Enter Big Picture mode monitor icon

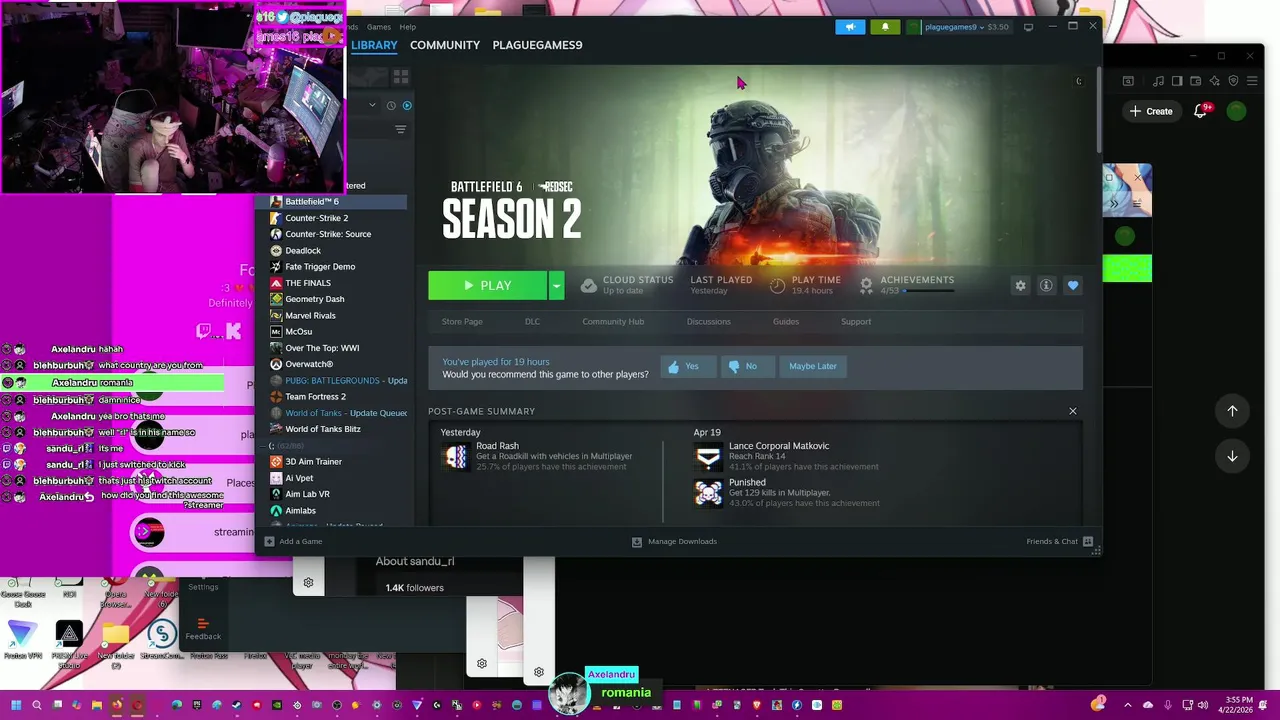pos(1028,27)
